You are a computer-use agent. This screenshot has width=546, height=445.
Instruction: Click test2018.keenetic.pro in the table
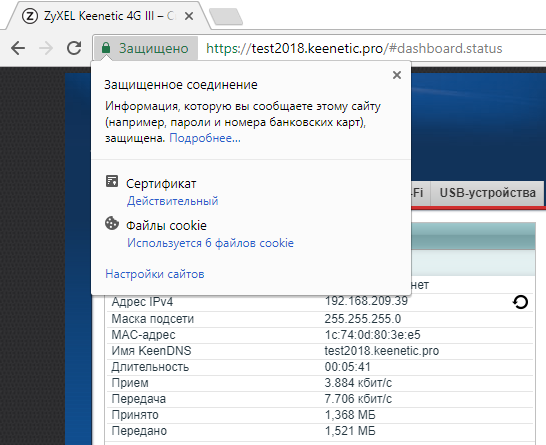[382, 351]
